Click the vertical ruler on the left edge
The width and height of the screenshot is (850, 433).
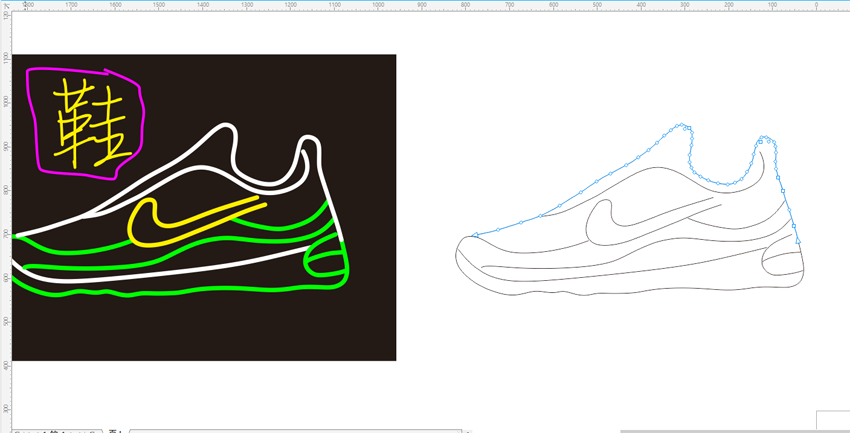[x=5, y=219]
